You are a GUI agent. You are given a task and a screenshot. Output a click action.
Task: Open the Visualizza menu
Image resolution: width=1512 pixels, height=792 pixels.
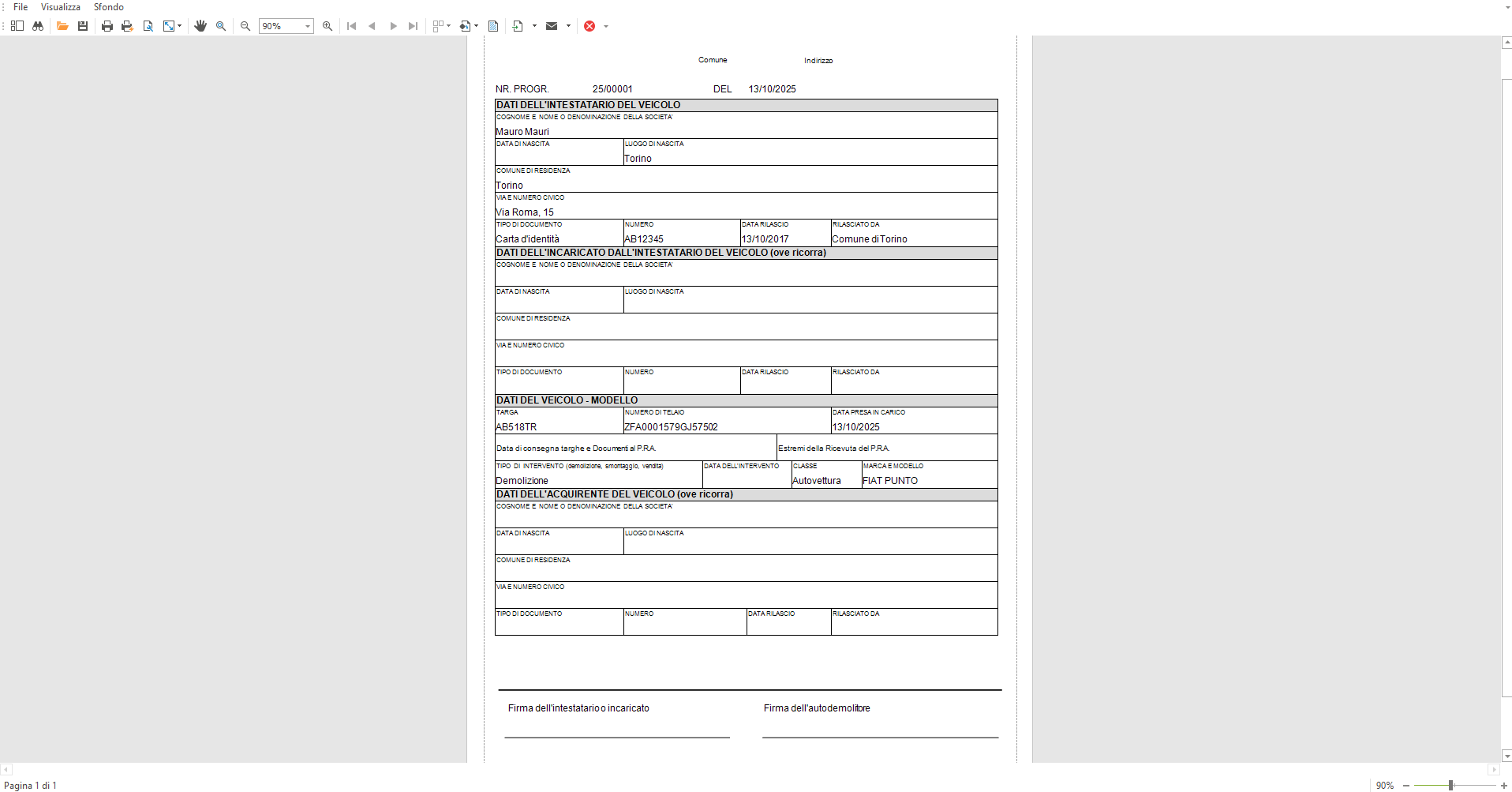click(61, 7)
